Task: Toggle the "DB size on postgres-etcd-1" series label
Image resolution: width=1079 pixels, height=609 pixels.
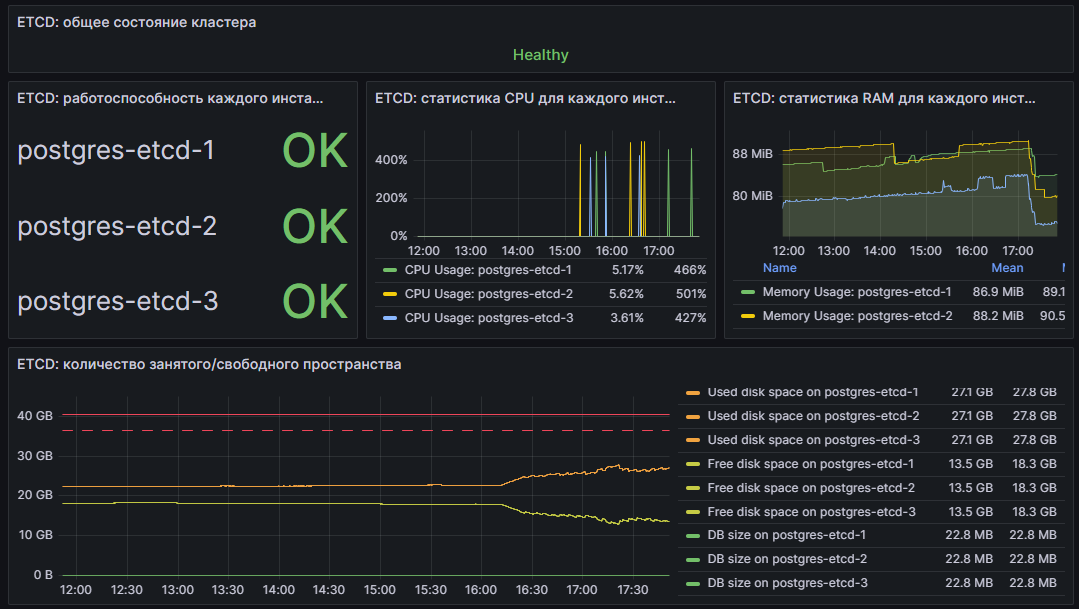Action: point(786,536)
